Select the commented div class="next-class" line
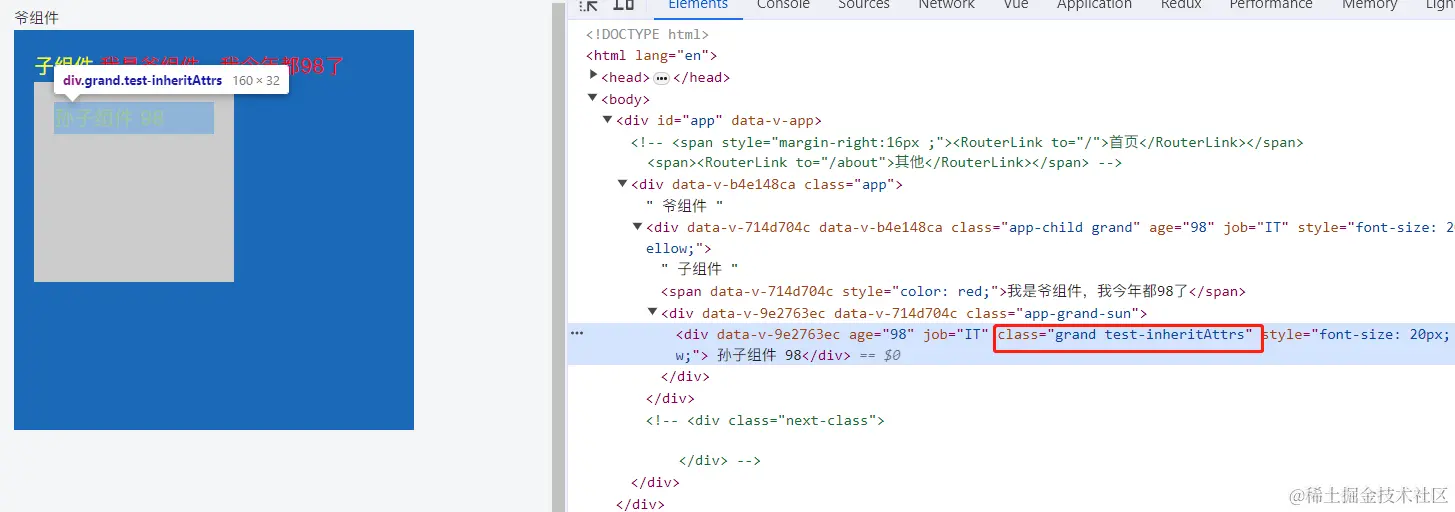The width and height of the screenshot is (1455, 512). pyautogui.click(x=765, y=420)
